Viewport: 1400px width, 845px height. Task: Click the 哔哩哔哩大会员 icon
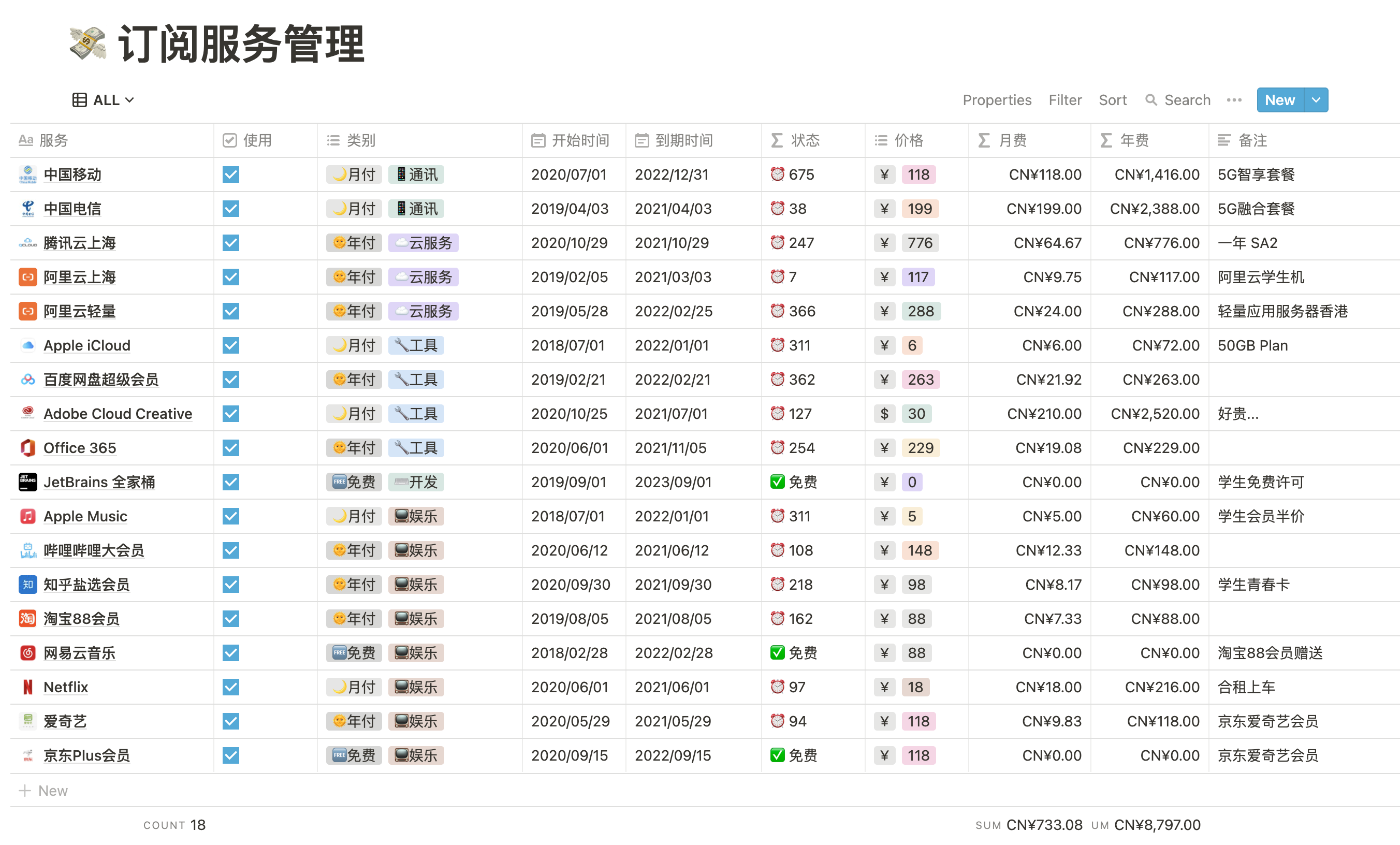click(27, 550)
